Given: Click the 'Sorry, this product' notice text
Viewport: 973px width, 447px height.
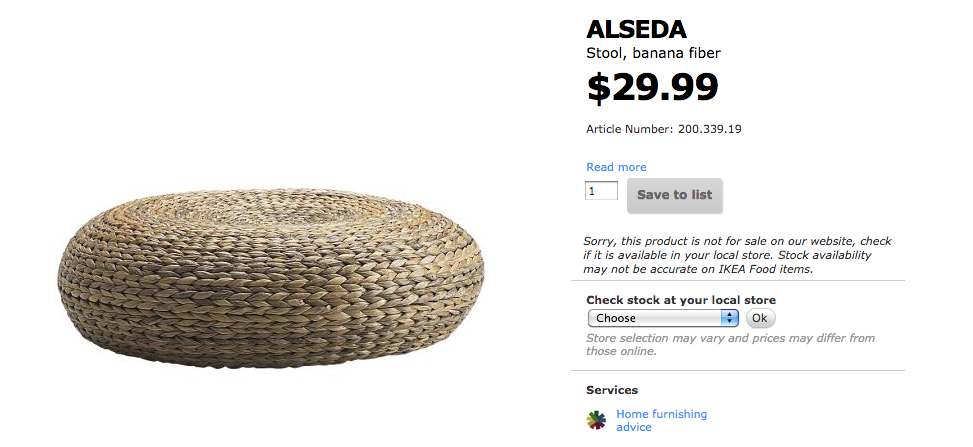Looking at the screenshot, I should 737,255.
